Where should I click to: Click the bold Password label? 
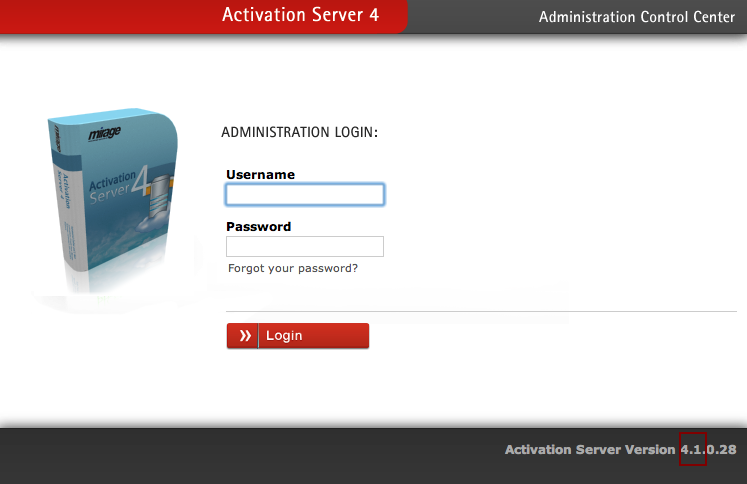tap(258, 226)
